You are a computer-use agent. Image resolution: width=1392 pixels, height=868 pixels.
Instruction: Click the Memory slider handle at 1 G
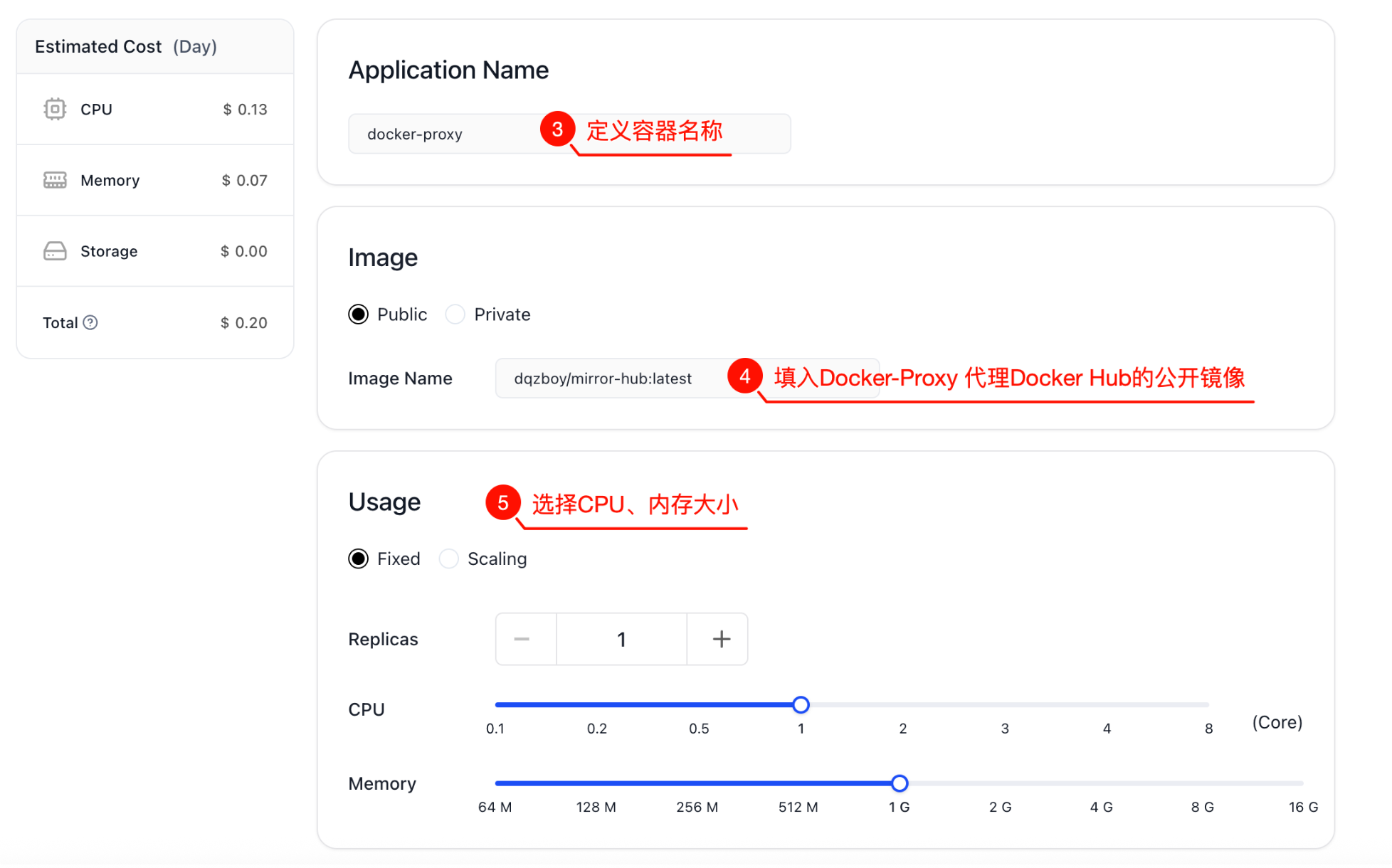tap(900, 783)
